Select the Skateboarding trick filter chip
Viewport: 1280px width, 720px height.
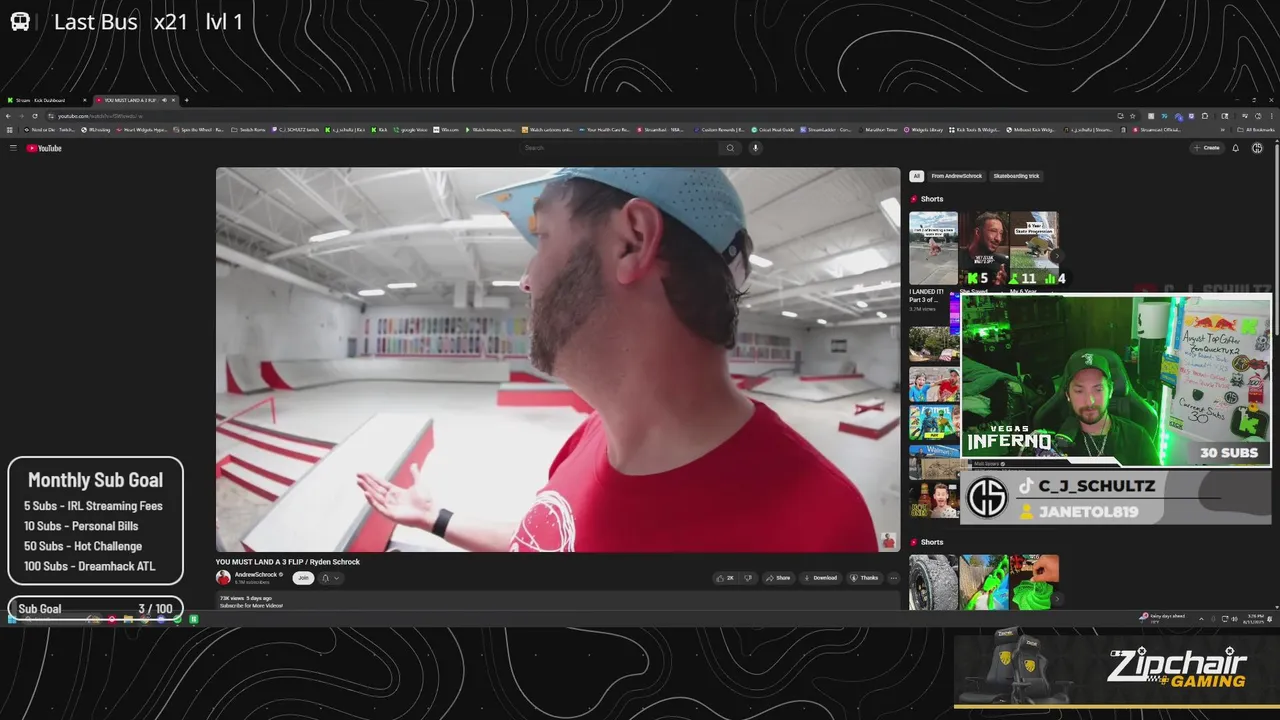coord(1016,176)
